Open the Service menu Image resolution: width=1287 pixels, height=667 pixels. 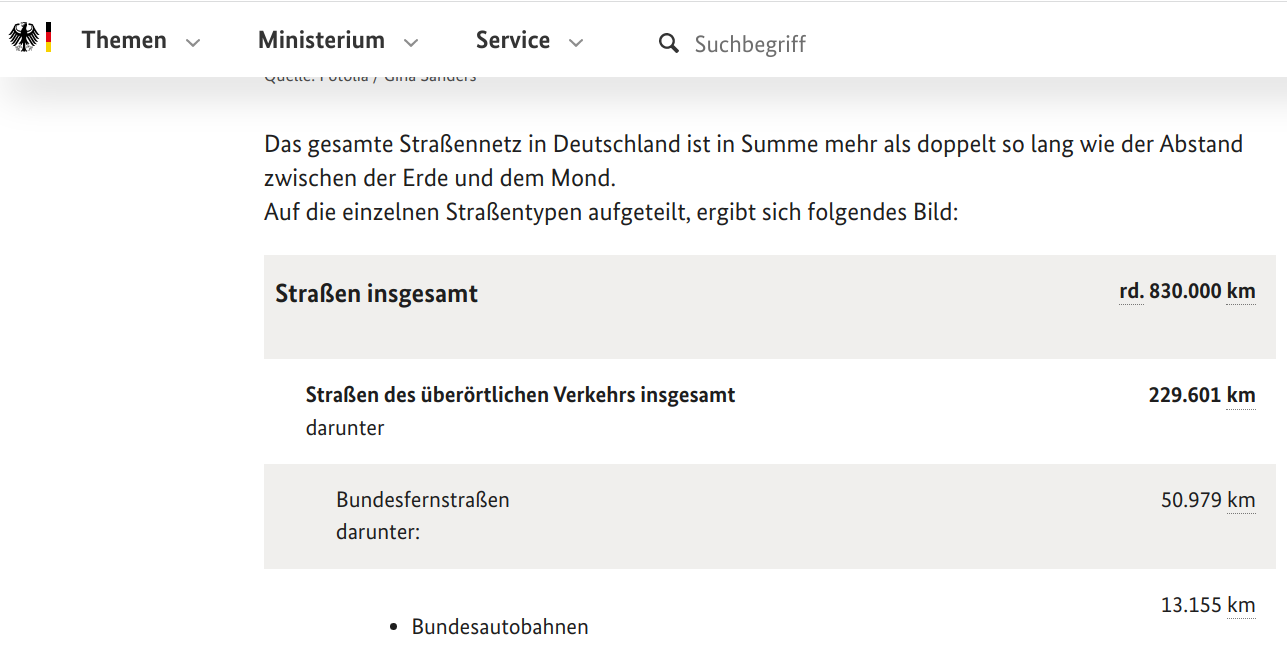click(x=512, y=40)
